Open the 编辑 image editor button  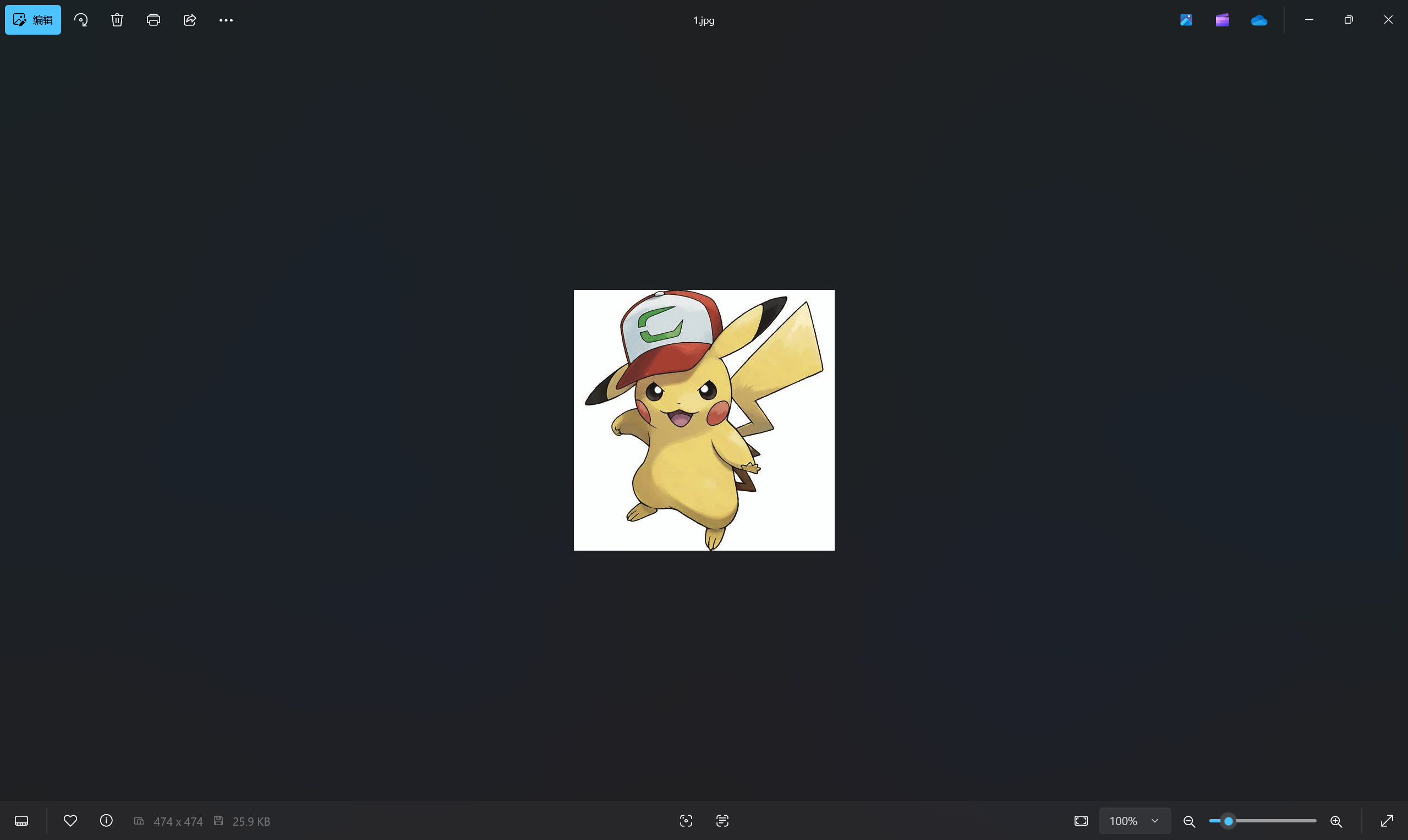(x=33, y=20)
